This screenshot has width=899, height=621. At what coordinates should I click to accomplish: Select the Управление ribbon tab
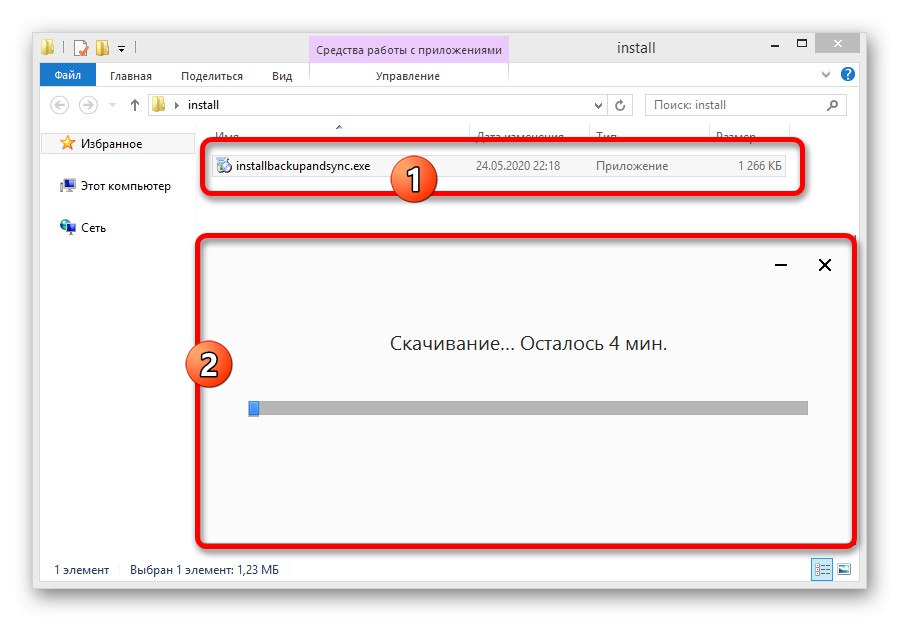(x=408, y=76)
